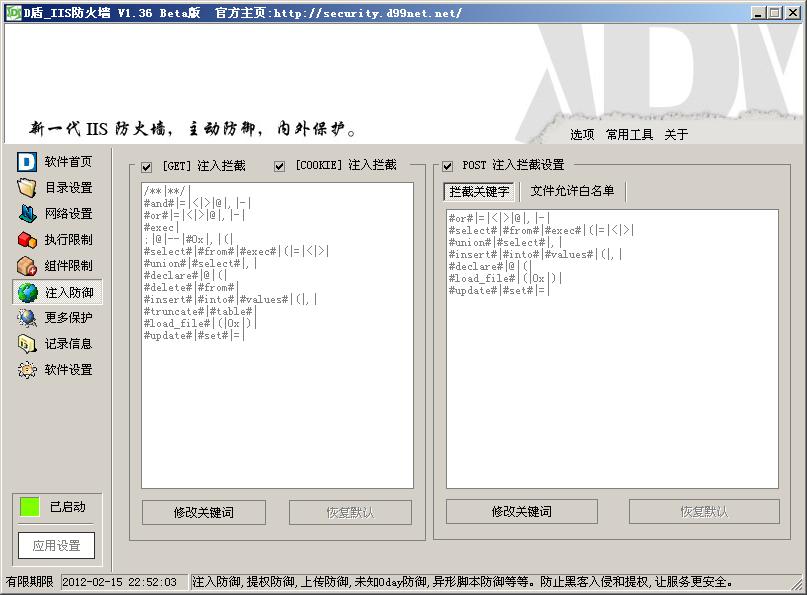Click the 软件设置 sidebar label
The width and height of the screenshot is (807, 595).
click(x=68, y=370)
